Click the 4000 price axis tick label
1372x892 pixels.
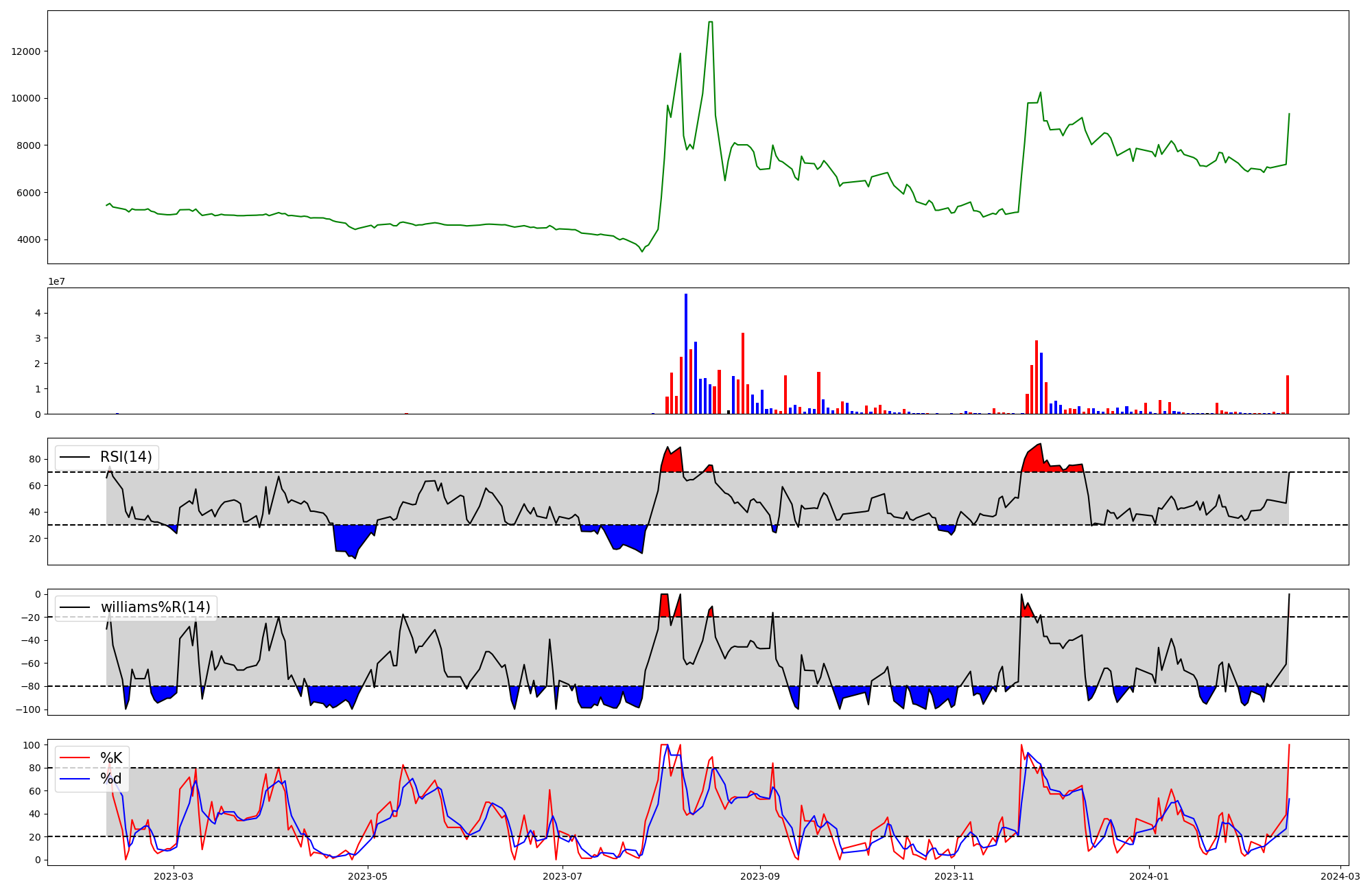[28, 240]
